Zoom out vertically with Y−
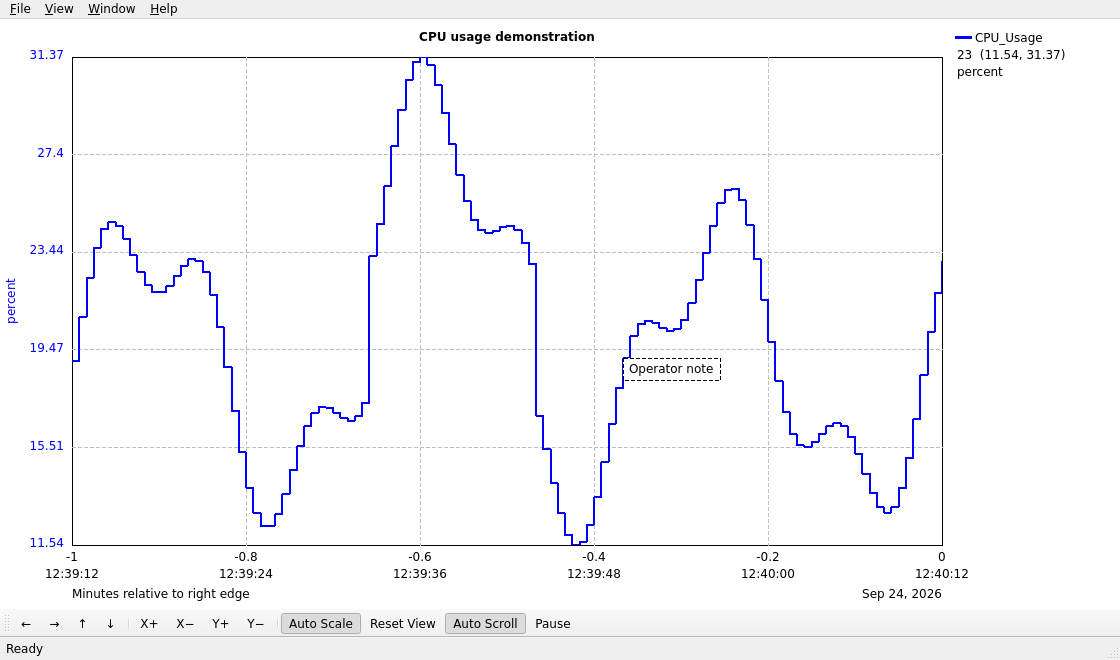Image resolution: width=1120 pixels, height=660 pixels. pos(255,624)
